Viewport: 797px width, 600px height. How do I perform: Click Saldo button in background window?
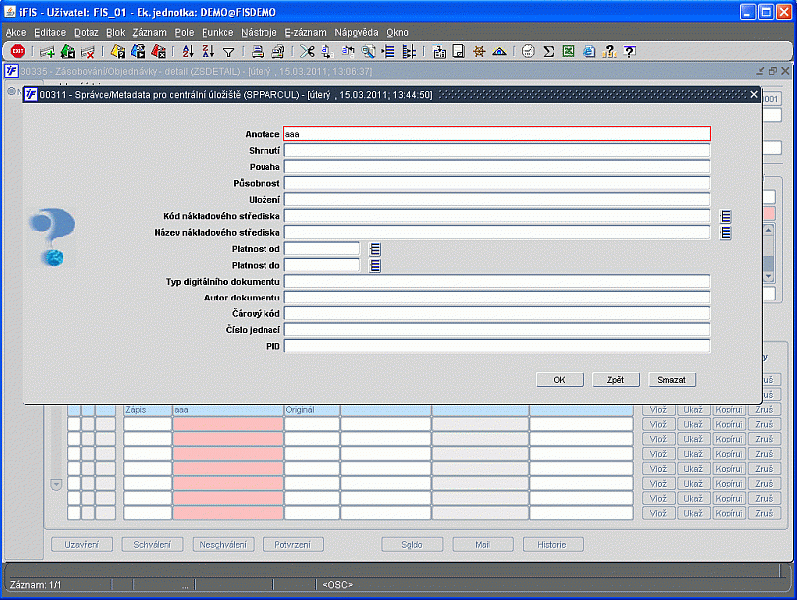click(x=412, y=545)
